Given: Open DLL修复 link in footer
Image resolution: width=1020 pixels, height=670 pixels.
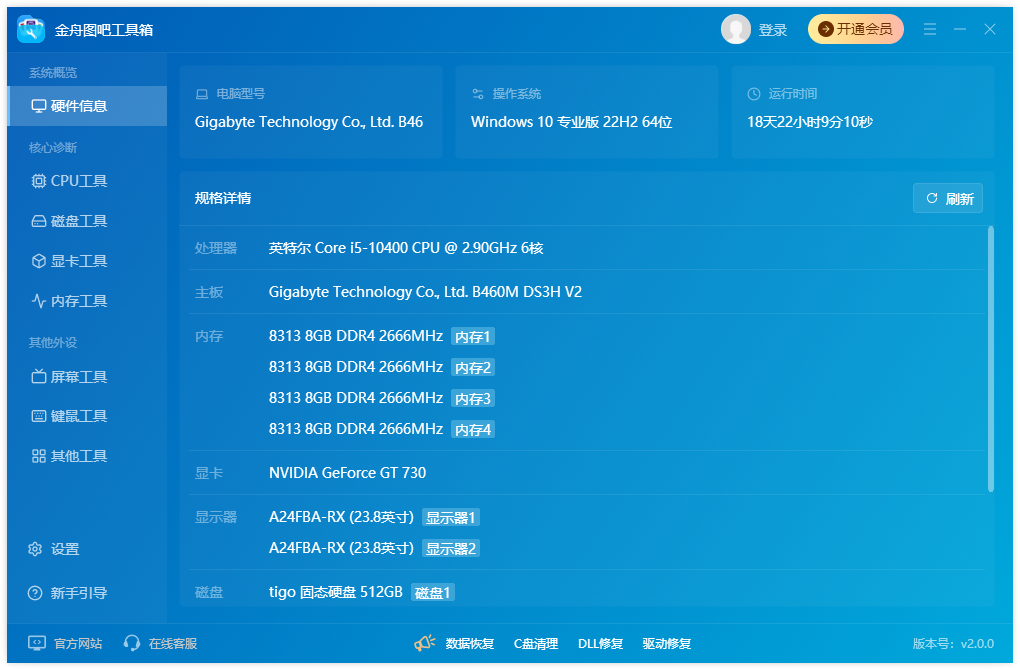Looking at the screenshot, I should [600, 643].
